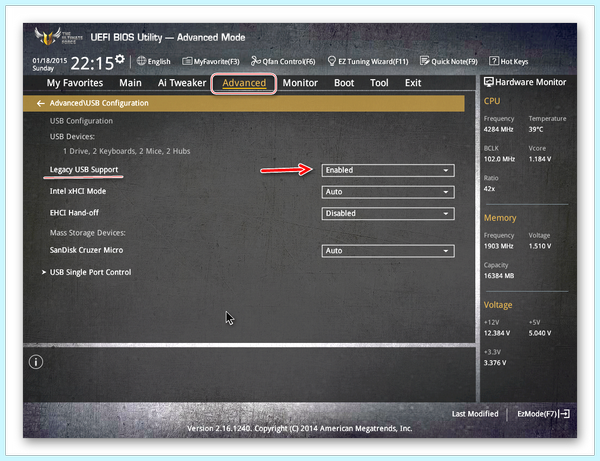Select the Advanced tab

click(x=244, y=83)
